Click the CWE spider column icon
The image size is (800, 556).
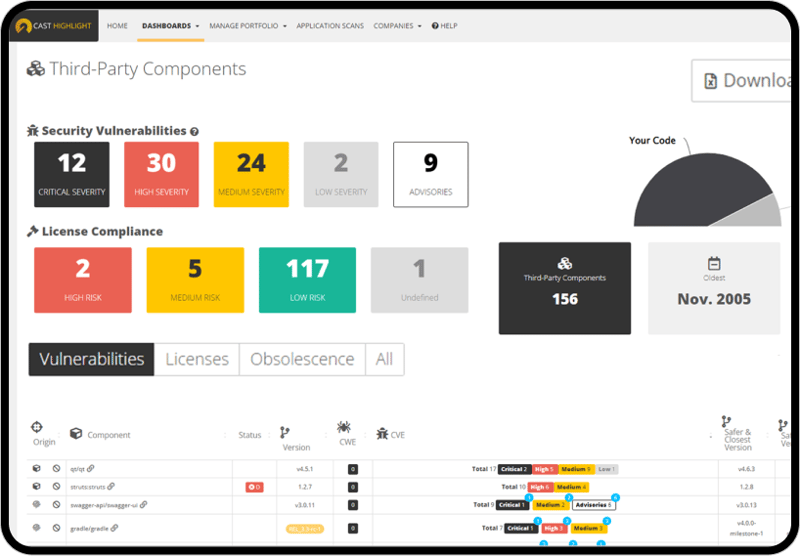[x=344, y=427]
